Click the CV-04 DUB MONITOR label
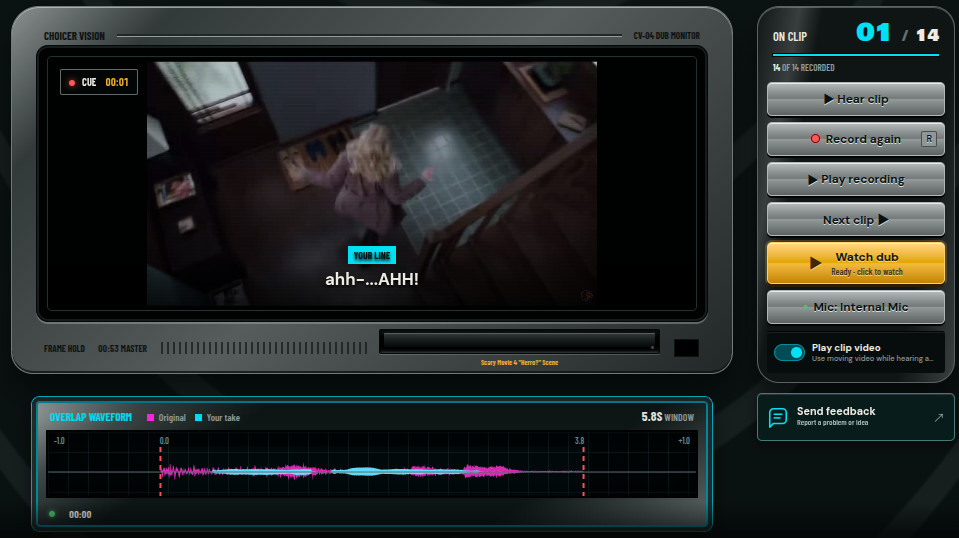Viewport: 959px width, 538px height. pyautogui.click(x=667, y=36)
